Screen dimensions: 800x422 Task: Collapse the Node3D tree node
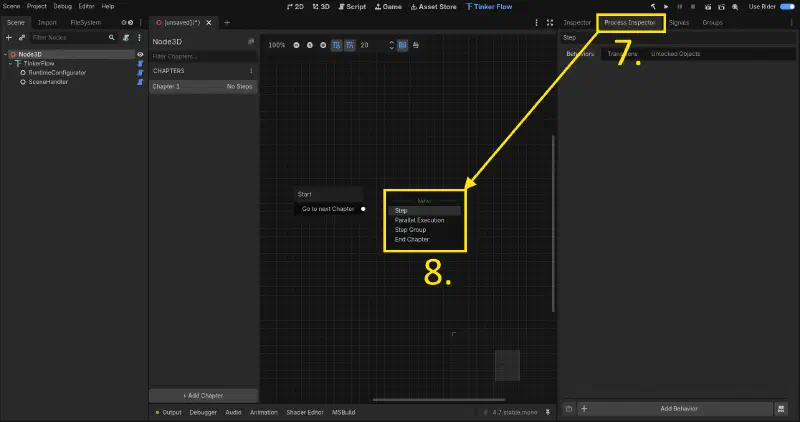tap(6, 54)
